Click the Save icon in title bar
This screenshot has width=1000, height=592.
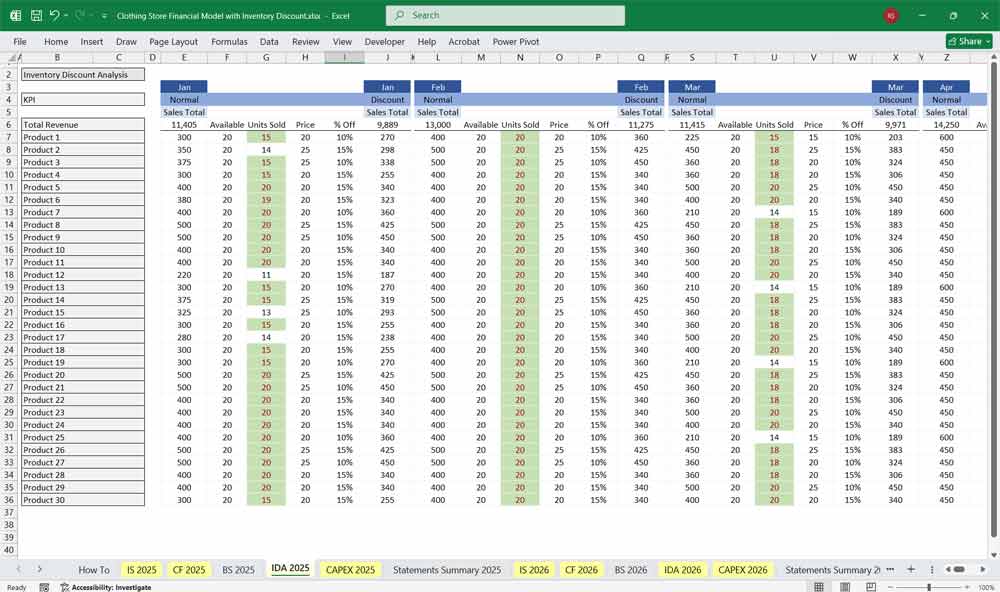(x=36, y=16)
